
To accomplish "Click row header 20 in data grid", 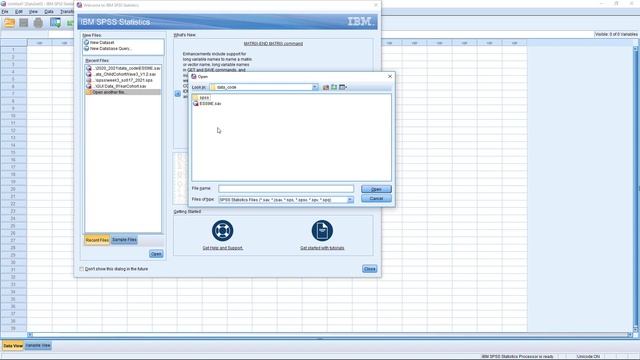I will pos(13,189).
